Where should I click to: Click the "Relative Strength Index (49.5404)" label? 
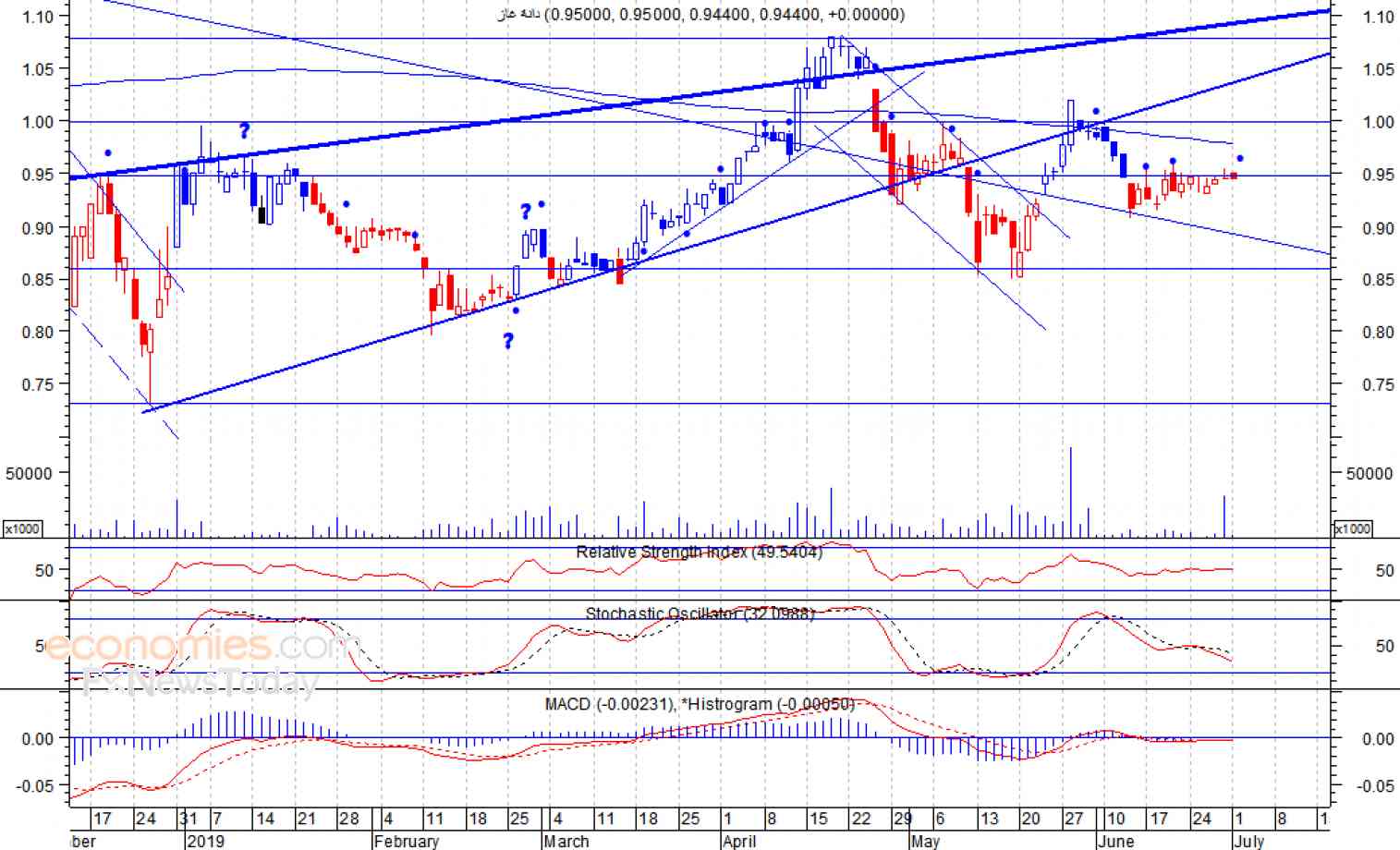[699, 552]
